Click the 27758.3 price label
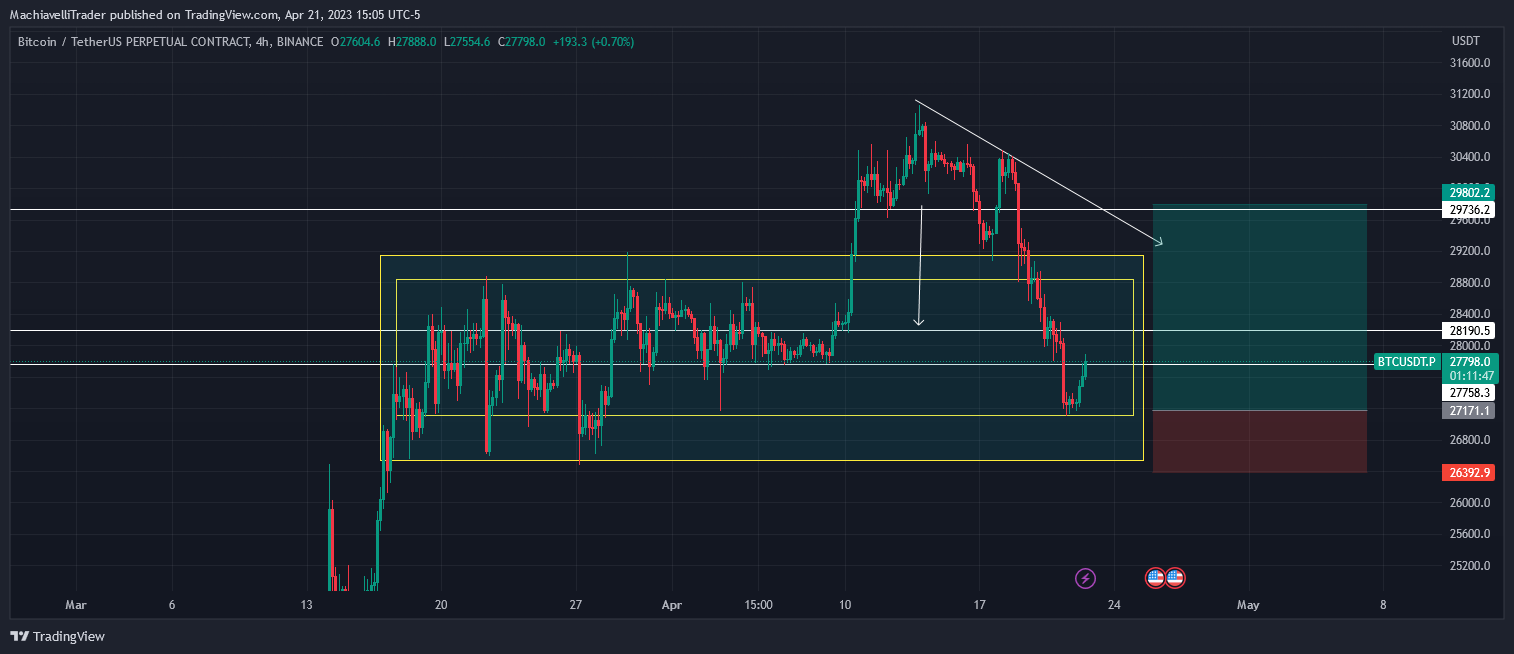1514x654 pixels. tap(1468, 393)
